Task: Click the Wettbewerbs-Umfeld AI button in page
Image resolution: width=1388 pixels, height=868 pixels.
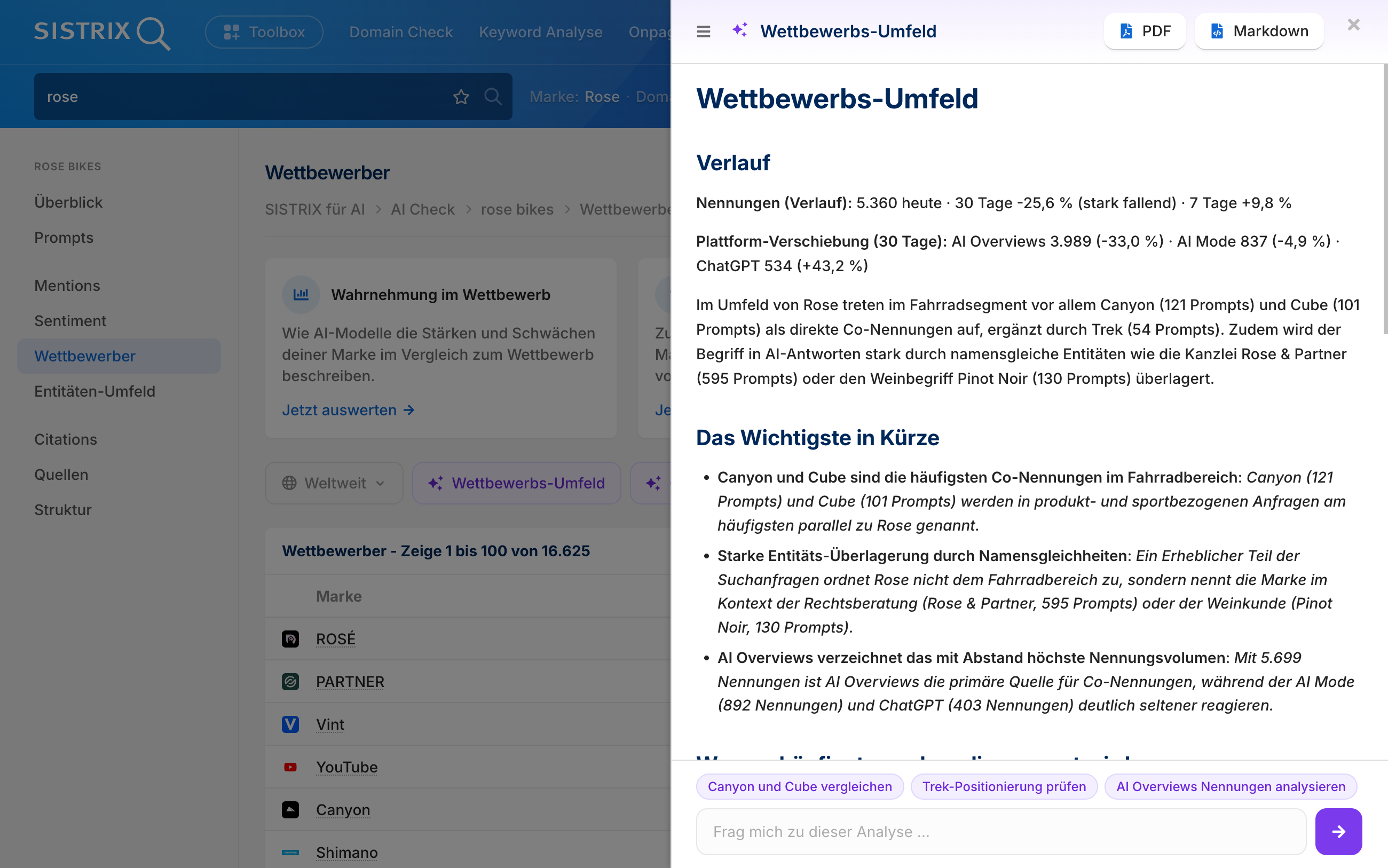Action: 517,483
